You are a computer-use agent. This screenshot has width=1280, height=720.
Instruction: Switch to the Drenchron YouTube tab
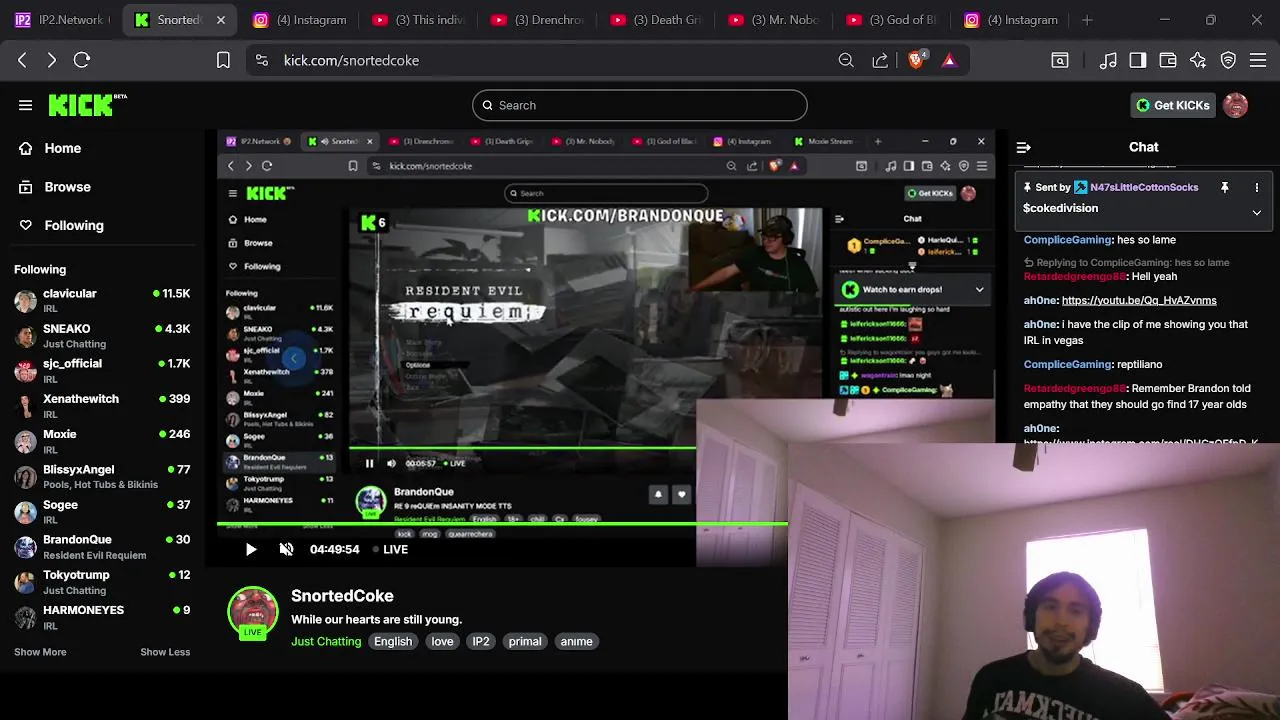(x=538, y=20)
